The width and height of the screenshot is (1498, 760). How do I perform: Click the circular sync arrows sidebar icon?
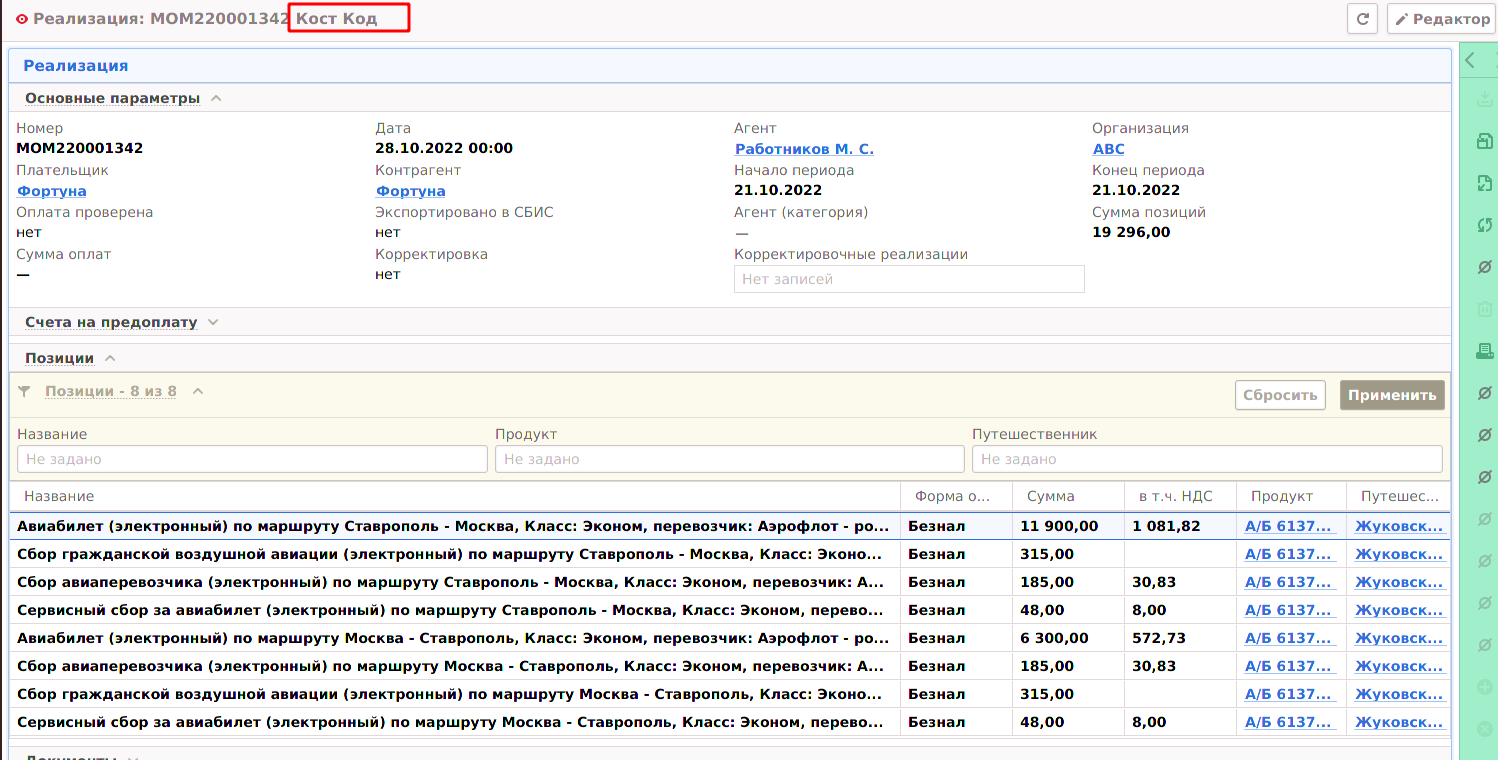[x=1485, y=225]
